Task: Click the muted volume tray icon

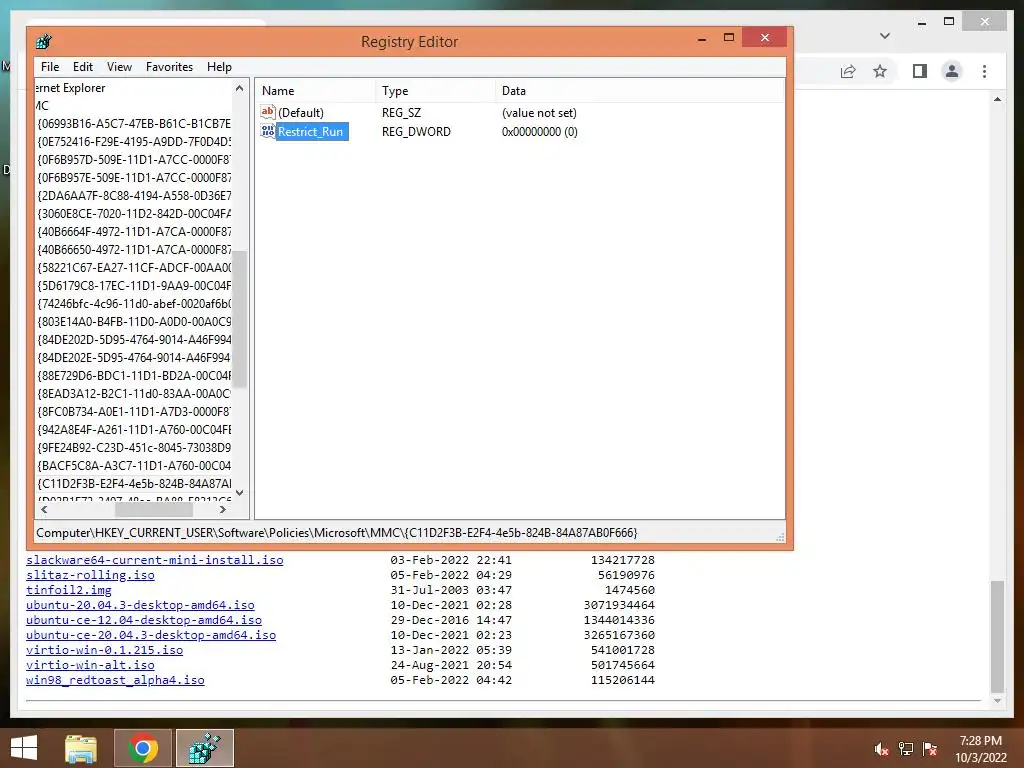Action: coord(882,749)
